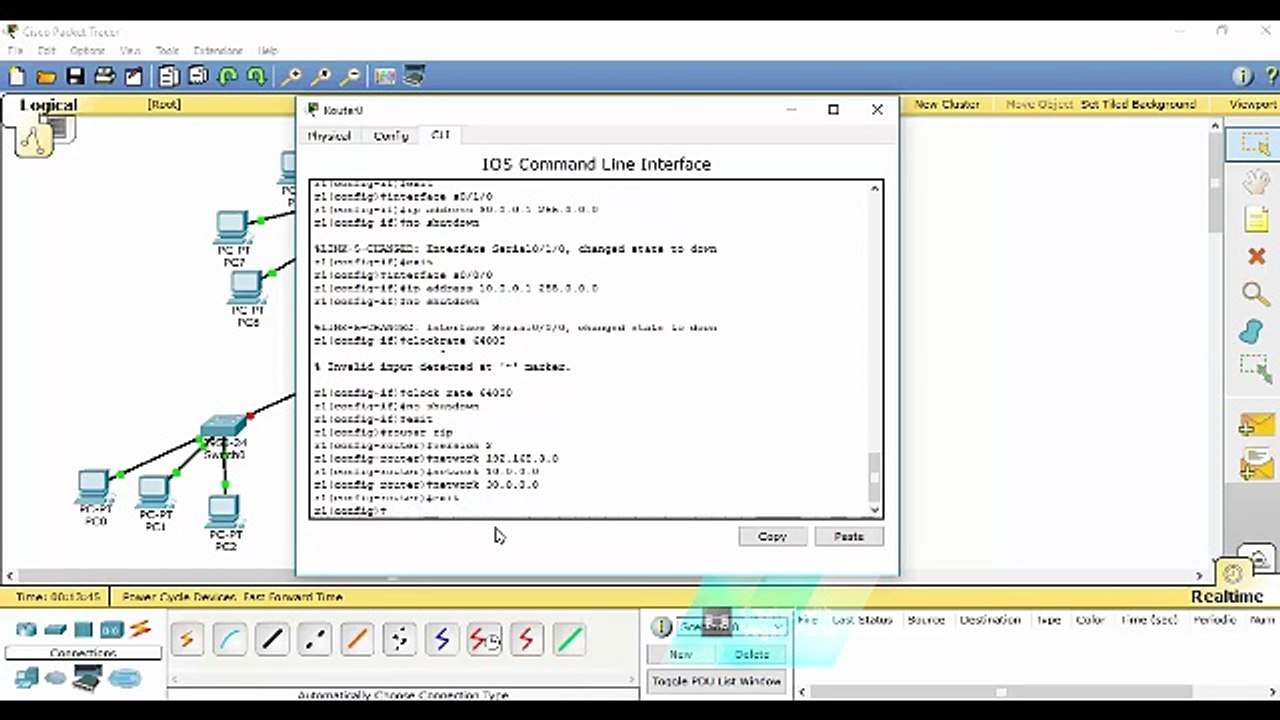
Task: Click the Delete scenario button
Action: [x=752, y=655]
